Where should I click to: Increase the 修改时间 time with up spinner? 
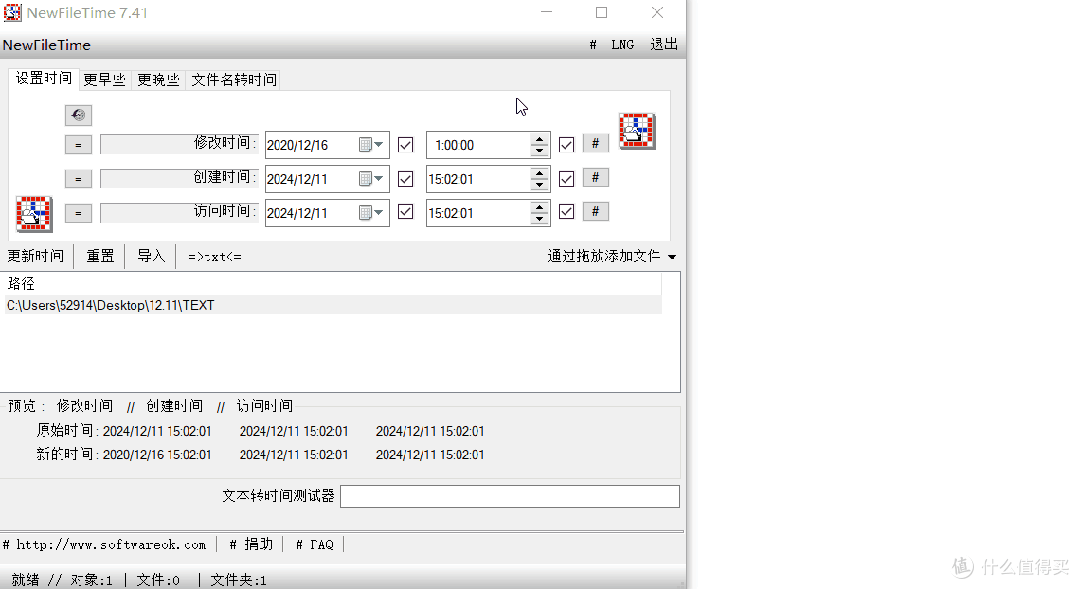540,139
